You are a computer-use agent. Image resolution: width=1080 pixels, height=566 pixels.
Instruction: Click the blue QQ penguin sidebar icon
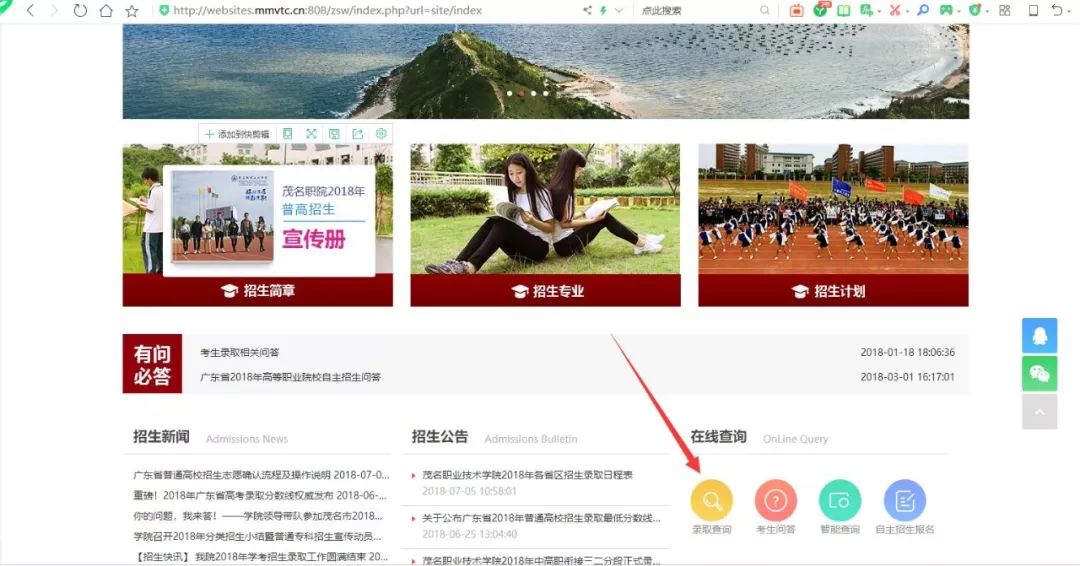click(1039, 336)
